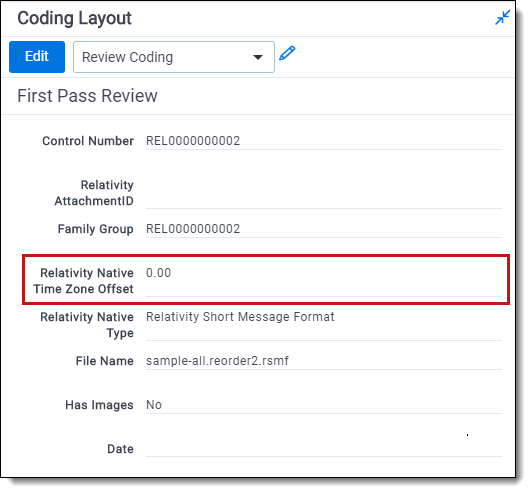Click the Has Images label
This screenshot has height=493, width=531.
(x=100, y=405)
